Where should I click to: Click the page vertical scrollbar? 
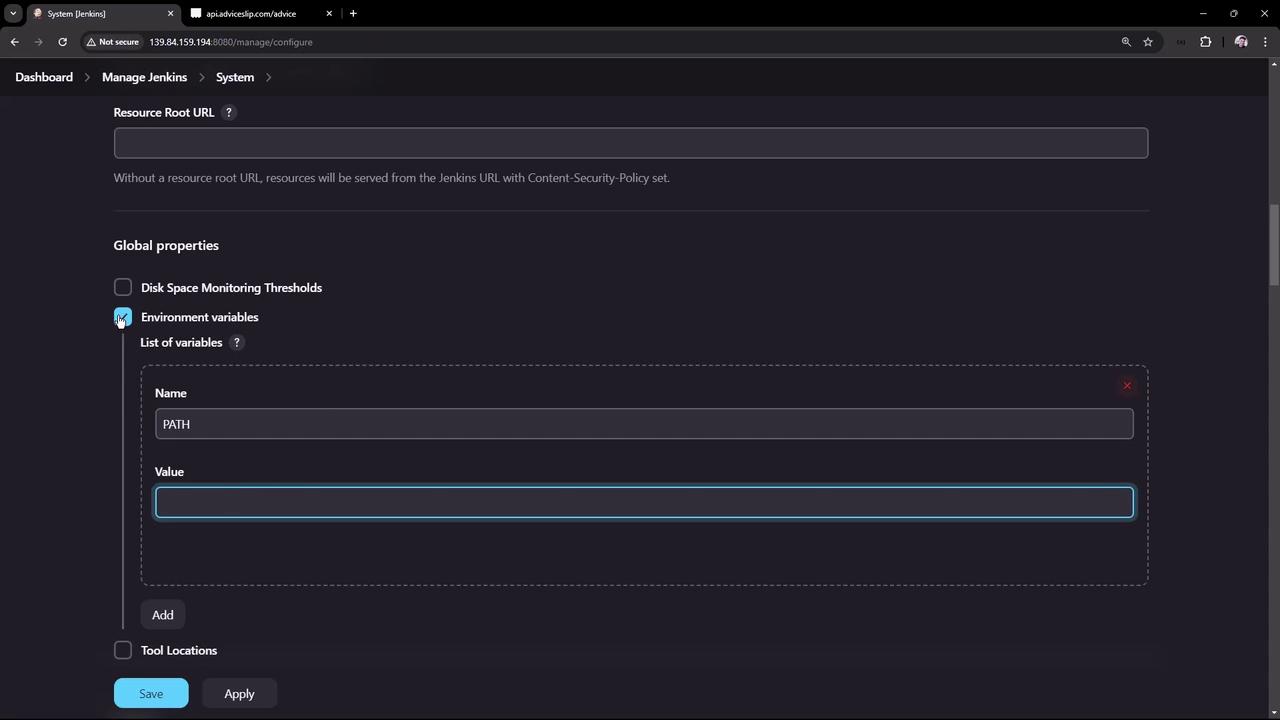1274,245
